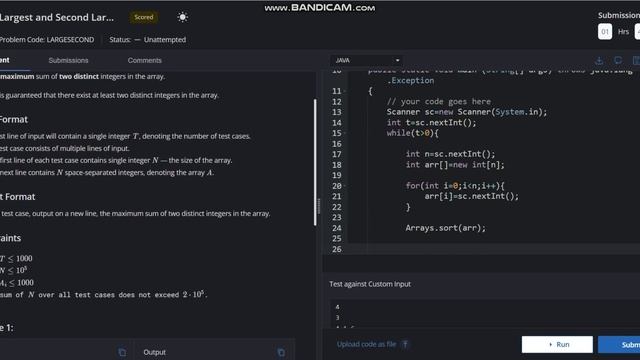Click the for loop line 20 code
This screenshot has width=640, height=360.
455,186
